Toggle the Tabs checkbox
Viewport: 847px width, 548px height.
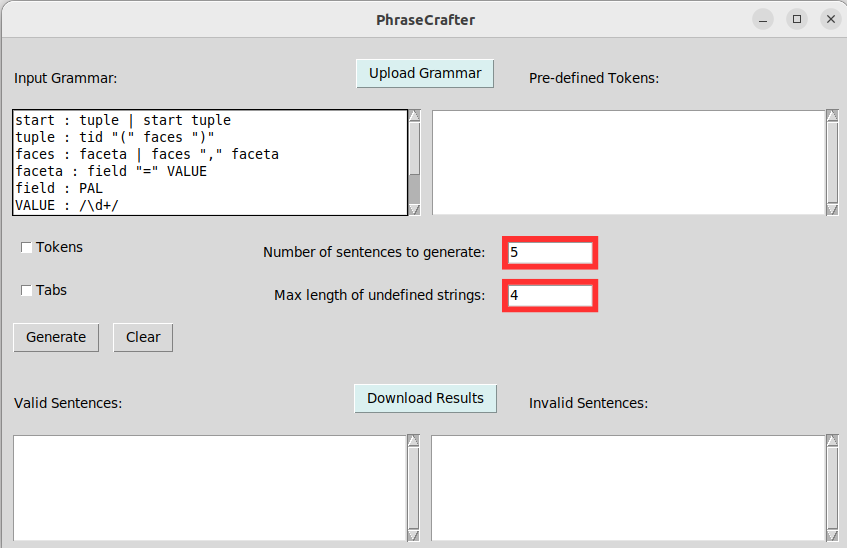tap(27, 291)
